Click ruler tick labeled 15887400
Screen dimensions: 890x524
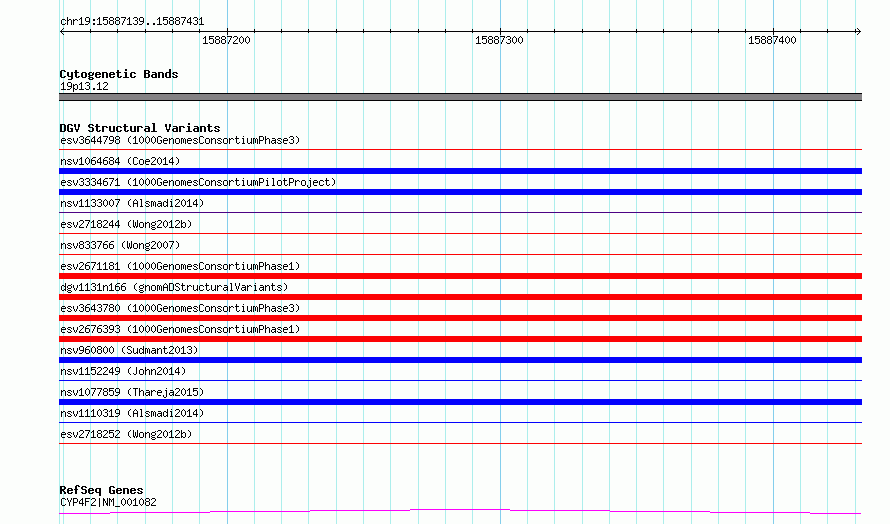click(x=772, y=40)
